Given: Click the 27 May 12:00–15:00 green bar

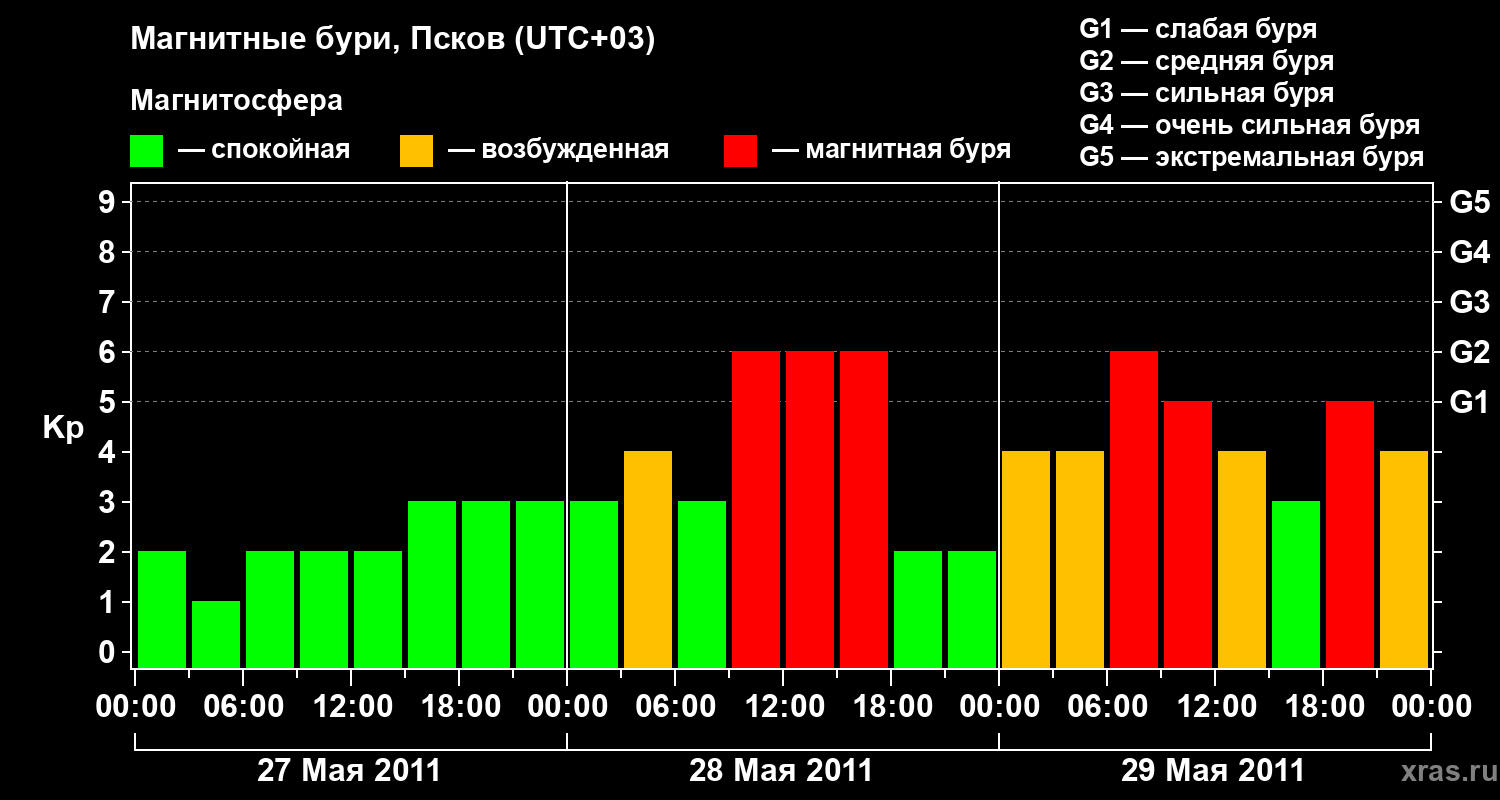Looking at the screenshot, I should (x=378, y=609).
